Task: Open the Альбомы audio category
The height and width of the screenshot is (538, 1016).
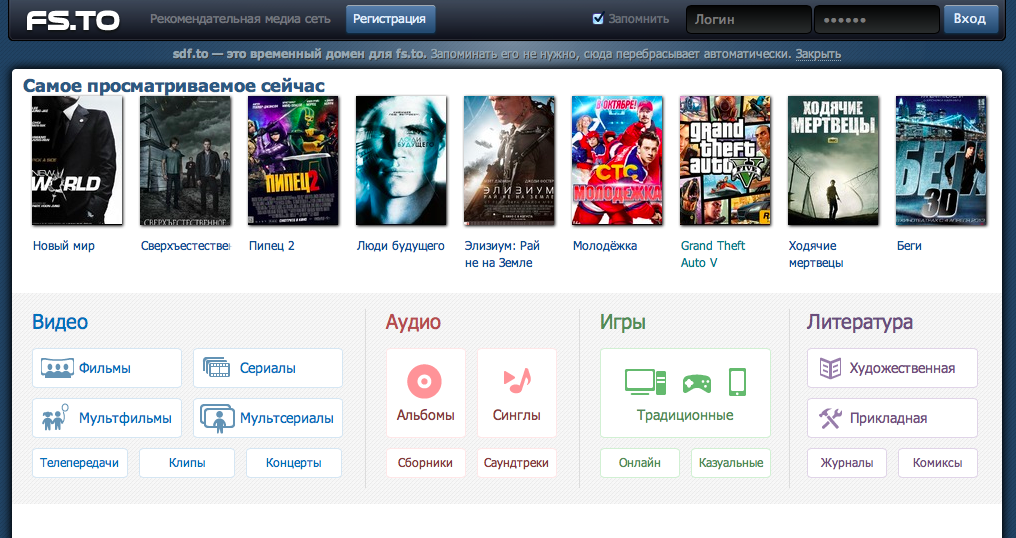Action: [x=426, y=393]
